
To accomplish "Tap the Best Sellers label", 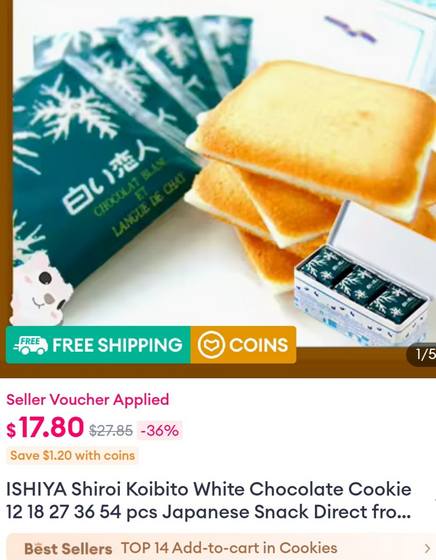I will click(68, 549).
